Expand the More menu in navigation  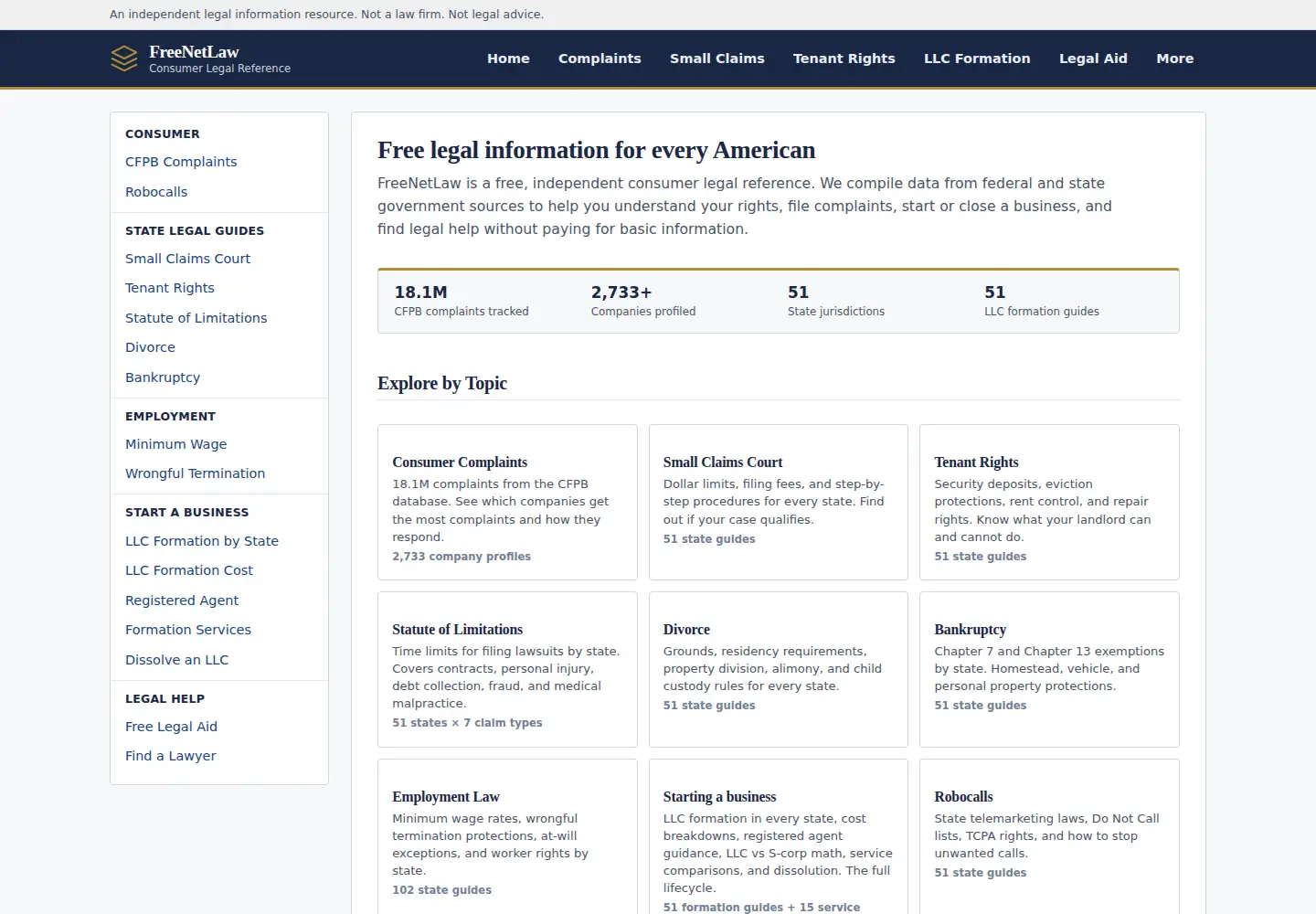coord(1175,58)
